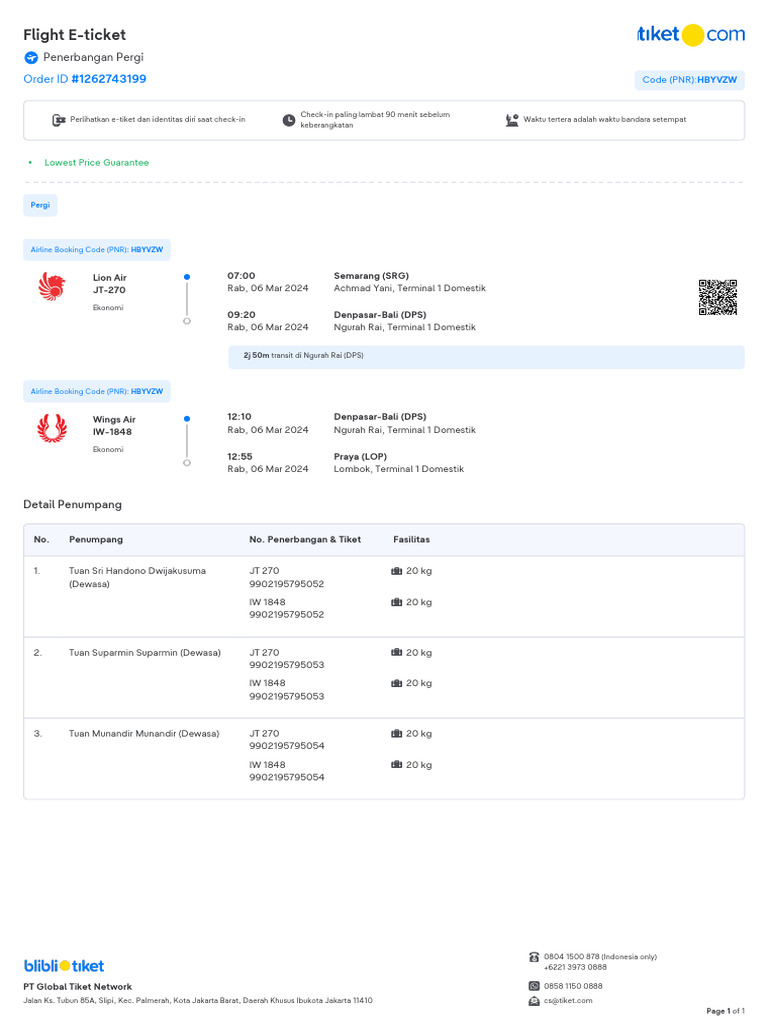
Task: Click the Lion Air airline logo
Action: tap(50, 288)
